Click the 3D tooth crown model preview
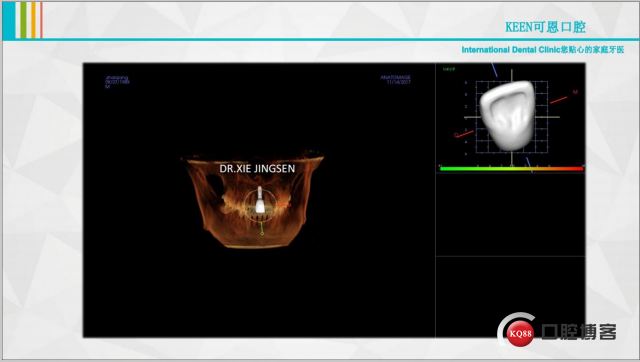Viewport: 640px width, 362px height. [508, 115]
